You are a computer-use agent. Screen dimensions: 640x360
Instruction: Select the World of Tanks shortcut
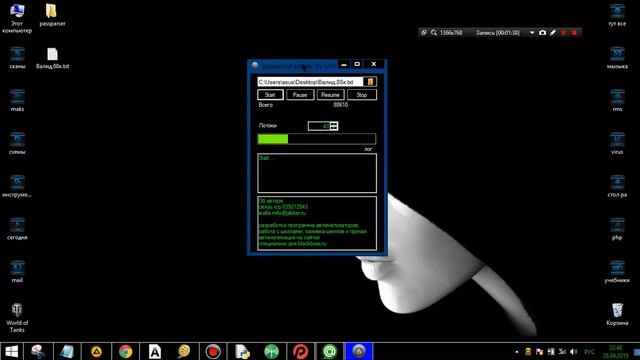[x=17, y=318]
